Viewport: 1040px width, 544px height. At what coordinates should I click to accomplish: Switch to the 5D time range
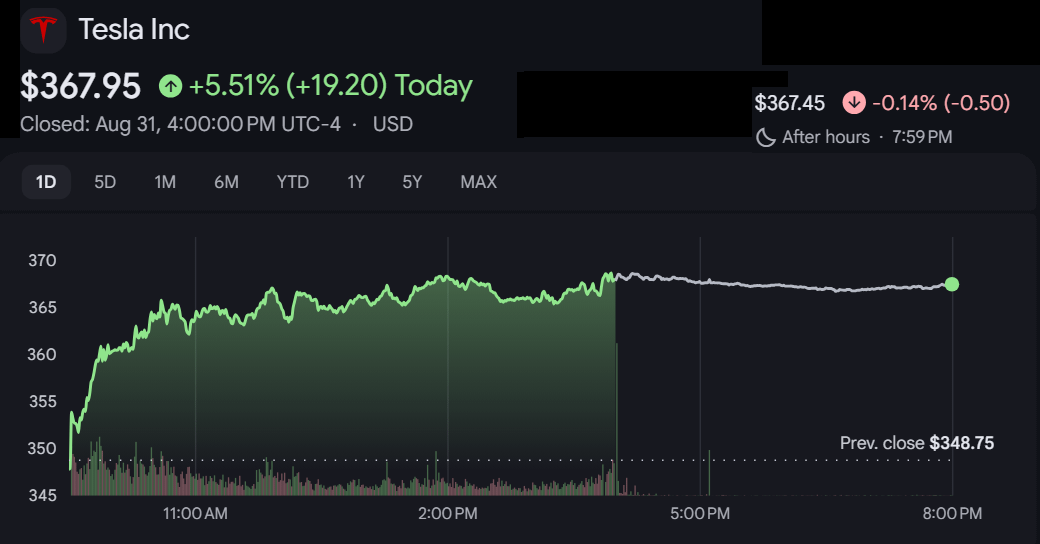(105, 182)
